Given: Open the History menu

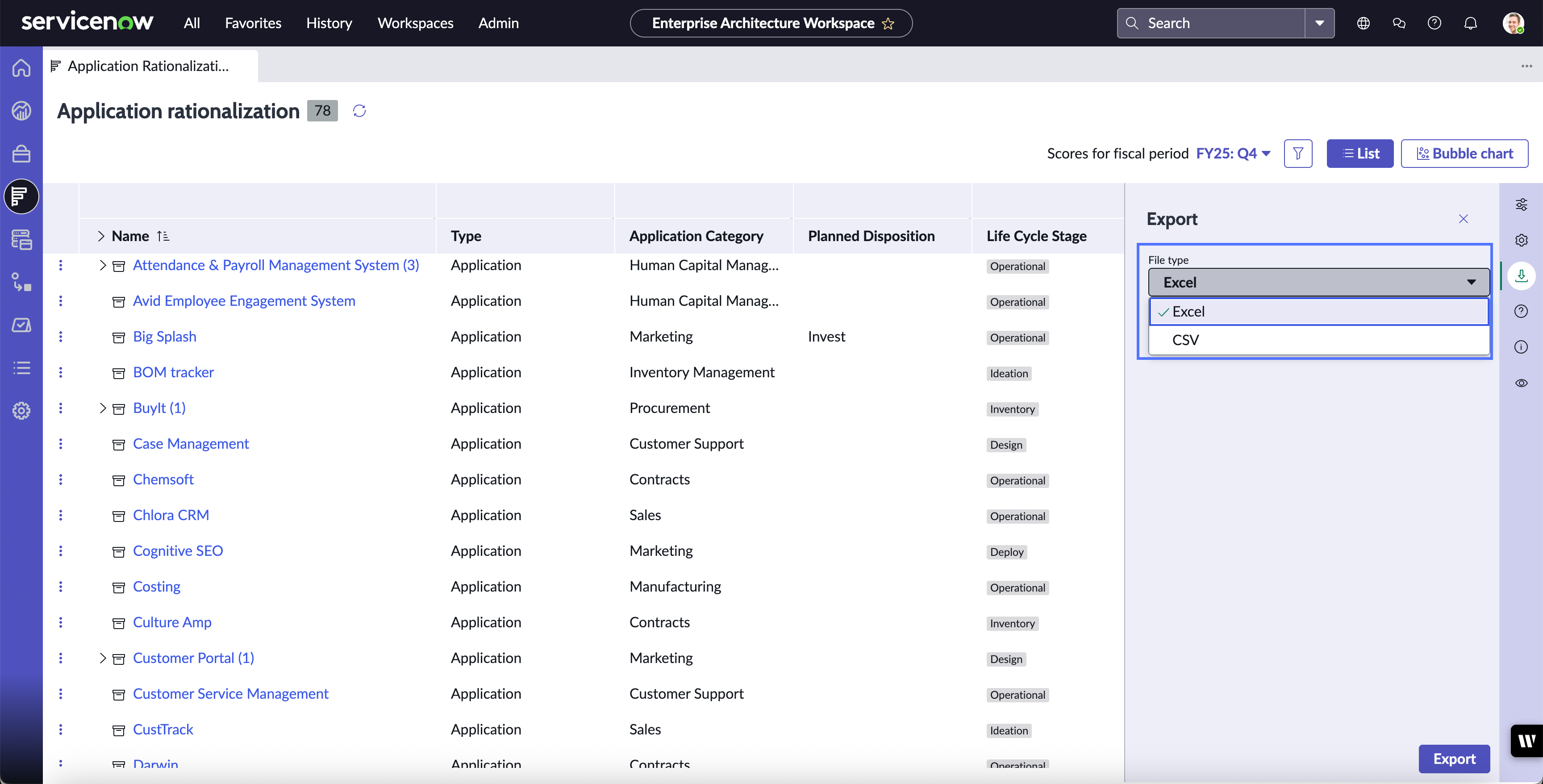Looking at the screenshot, I should pyautogui.click(x=329, y=23).
